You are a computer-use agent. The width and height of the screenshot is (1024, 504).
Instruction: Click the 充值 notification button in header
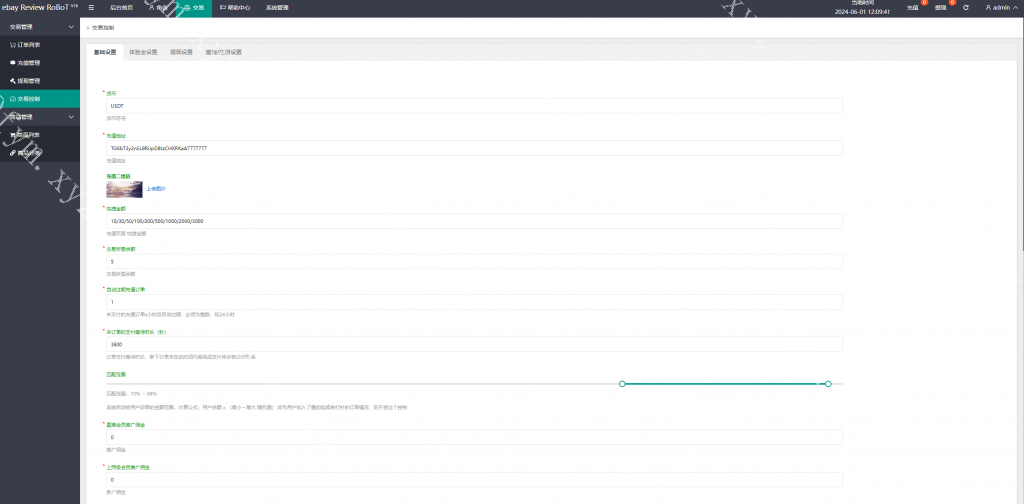[x=913, y=8]
